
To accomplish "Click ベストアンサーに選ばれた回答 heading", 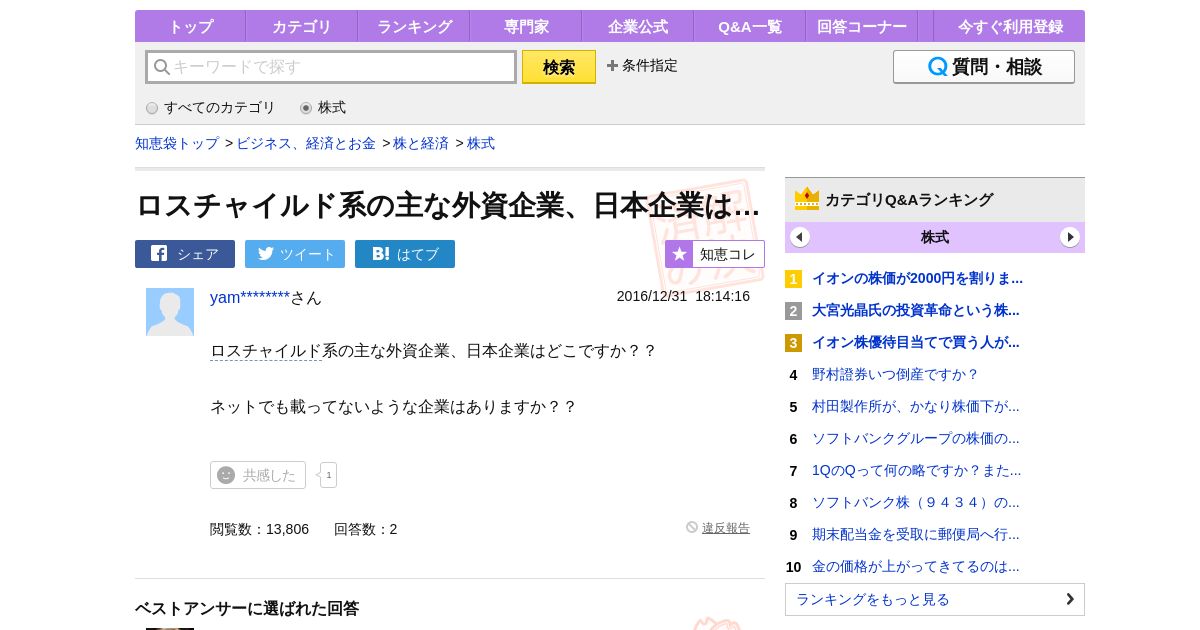I will coord(247,608).
